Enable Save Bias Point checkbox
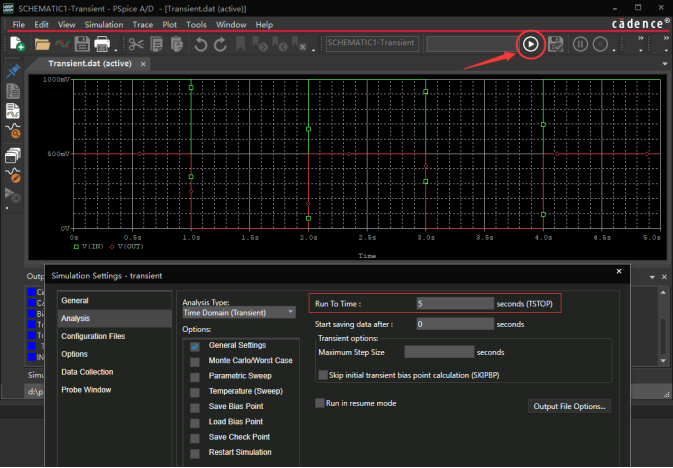673x468 pixels. pyautogui.click(x=195, y=407)
